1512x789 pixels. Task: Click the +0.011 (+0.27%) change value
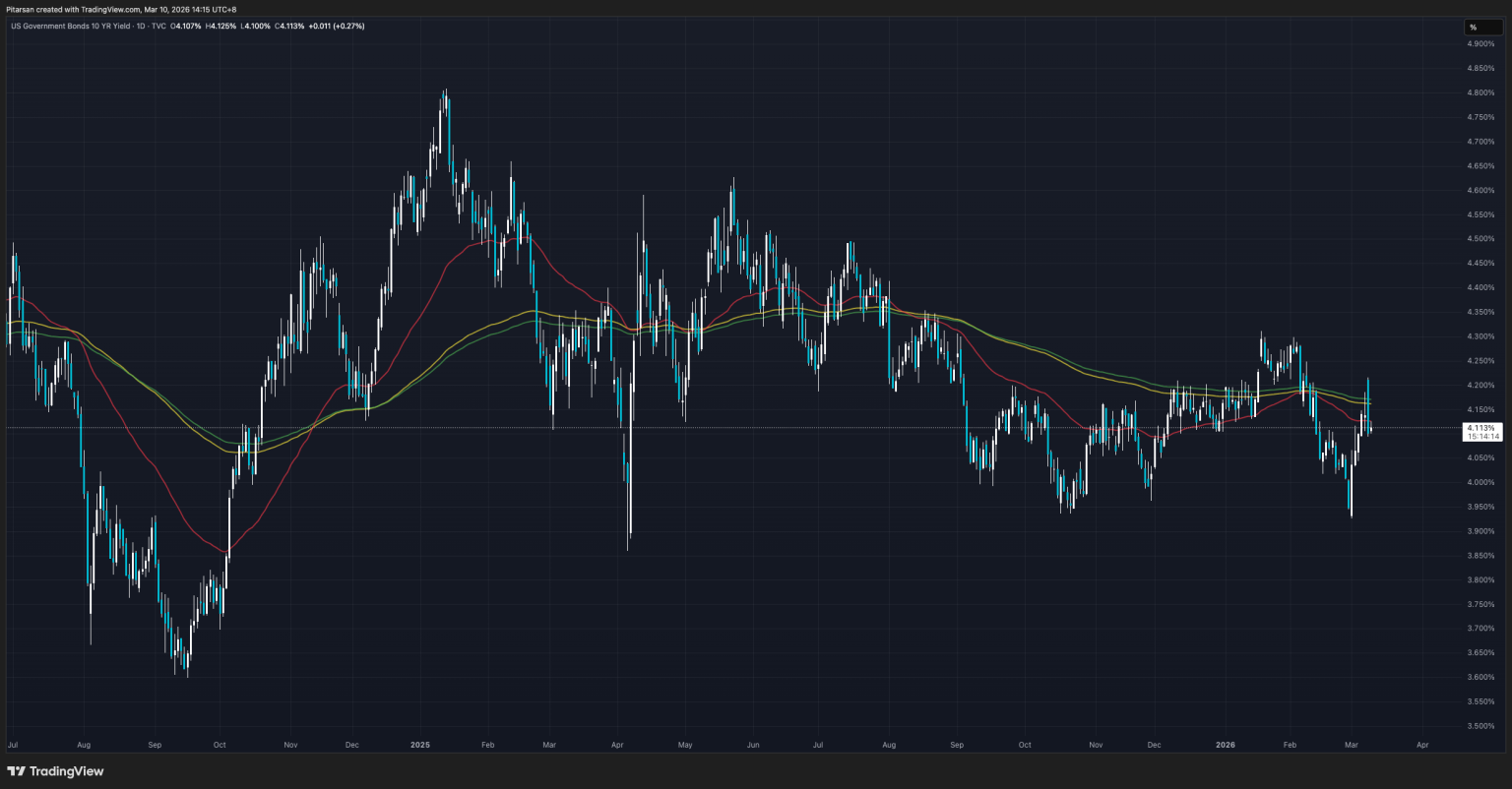coord(336,26)
